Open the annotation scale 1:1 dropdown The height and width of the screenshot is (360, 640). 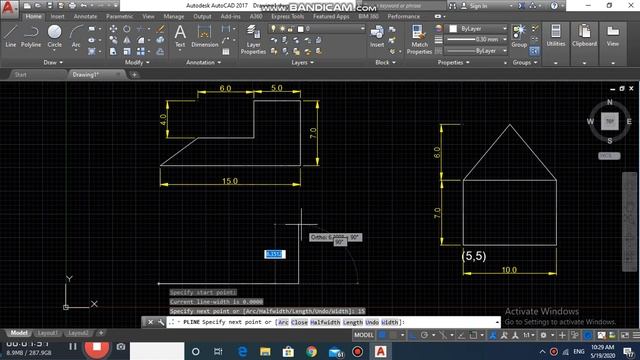529,335
